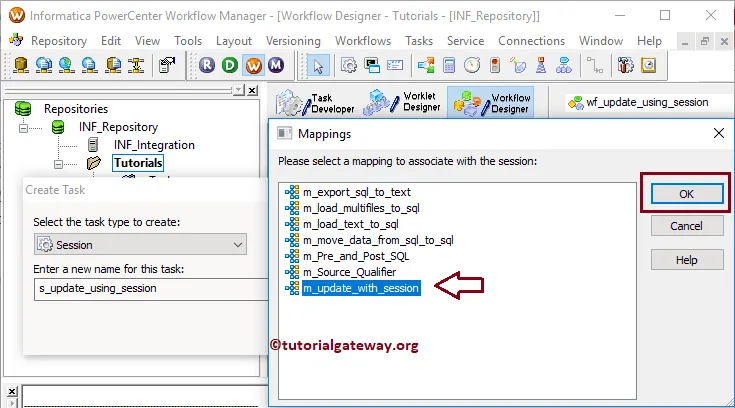Image resolution: width=735 pixels, height=408 pixels.
Task: Restore down the inner document window
Action: (705, 42)
